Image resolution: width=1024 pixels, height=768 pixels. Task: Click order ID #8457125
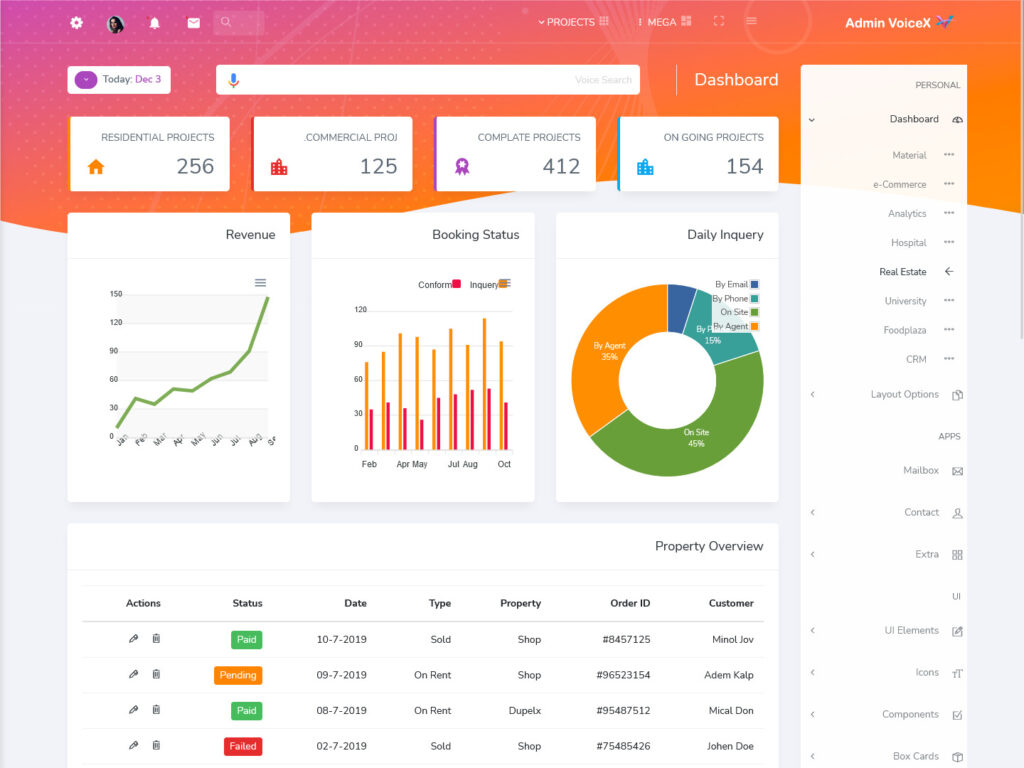(x=626, y=639)
